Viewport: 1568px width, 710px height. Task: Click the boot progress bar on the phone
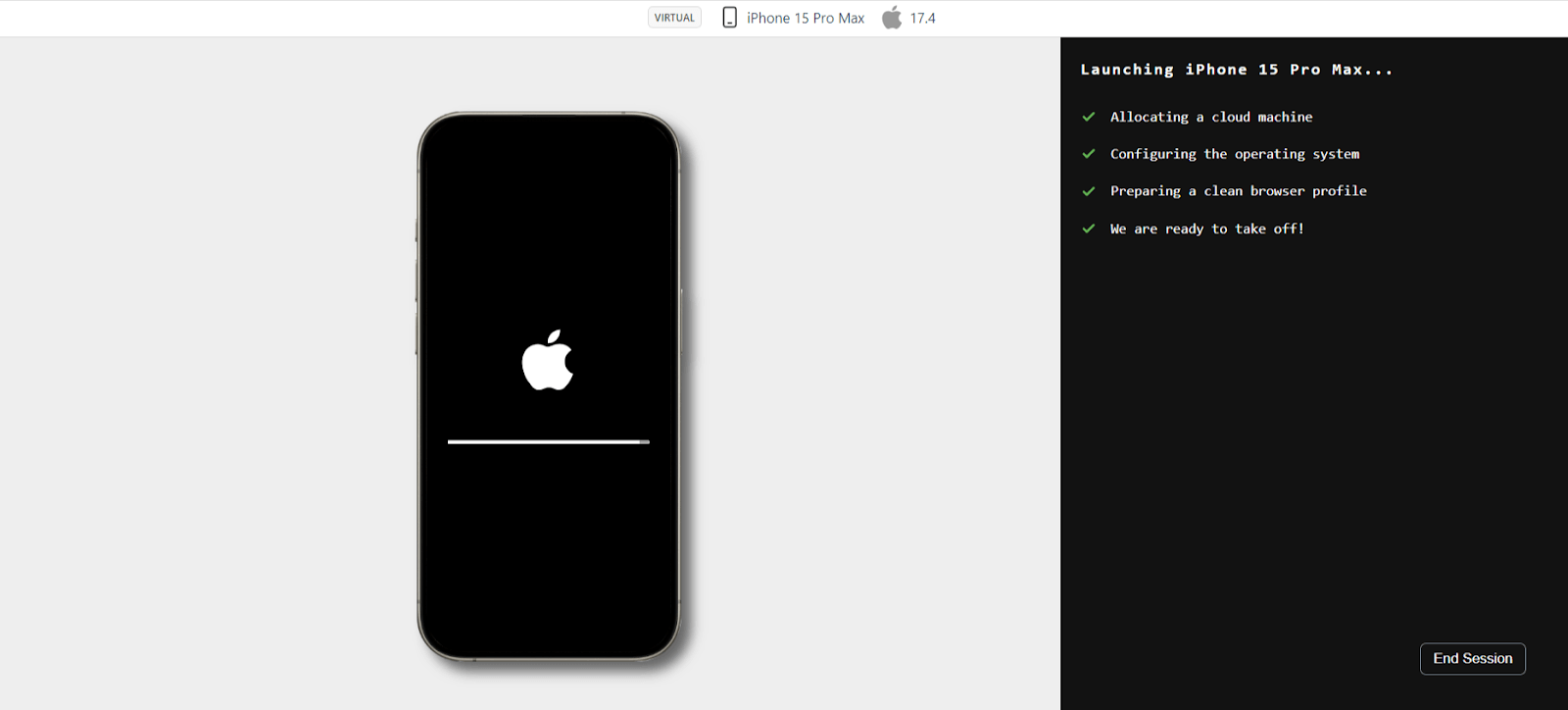click(x=549, y=442)
